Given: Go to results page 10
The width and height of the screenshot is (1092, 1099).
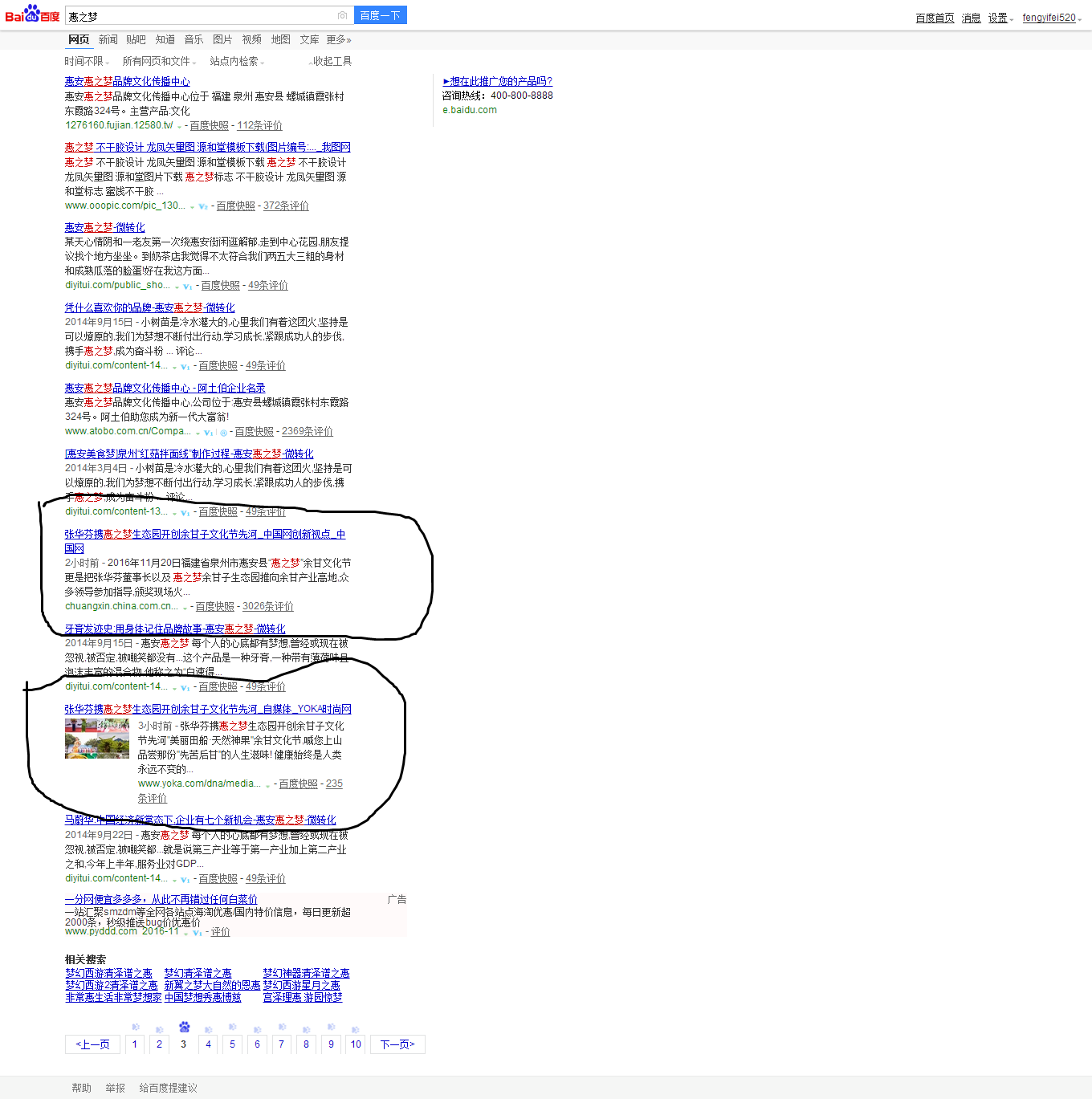Looking at the screenshot, I should tap(355, 1044).
